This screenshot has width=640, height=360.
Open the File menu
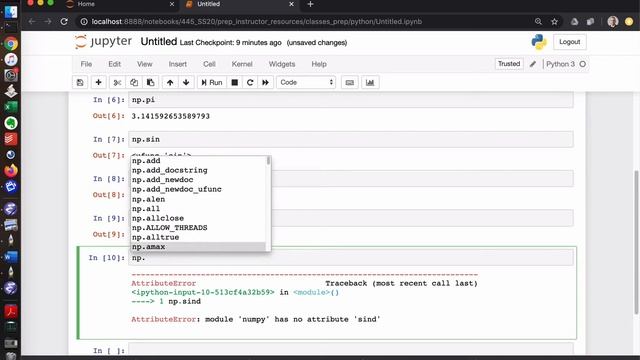(86, 64)
